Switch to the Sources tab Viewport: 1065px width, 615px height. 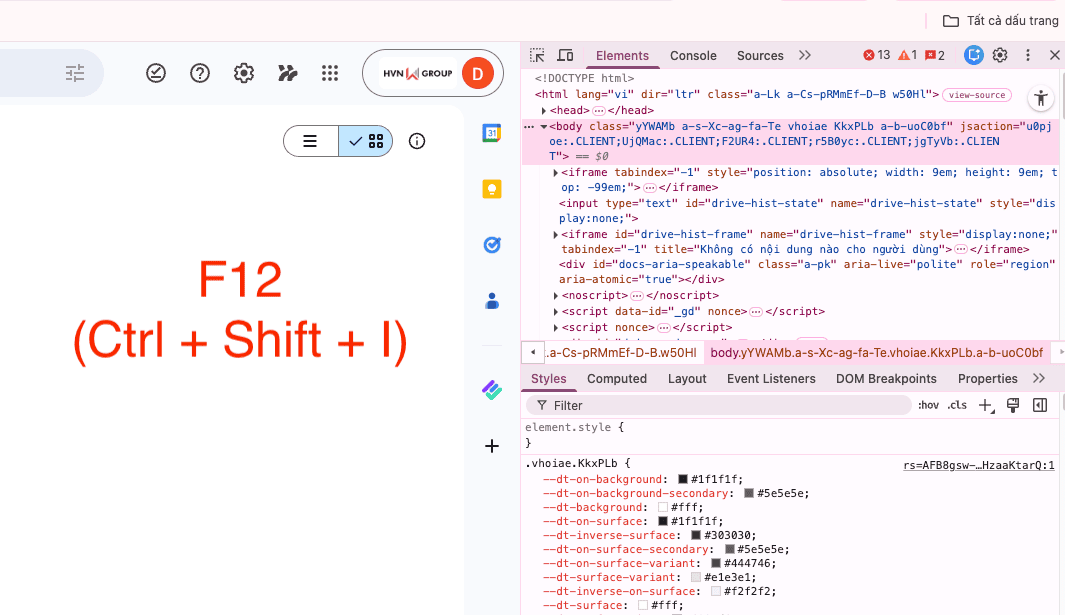(760, 56)
